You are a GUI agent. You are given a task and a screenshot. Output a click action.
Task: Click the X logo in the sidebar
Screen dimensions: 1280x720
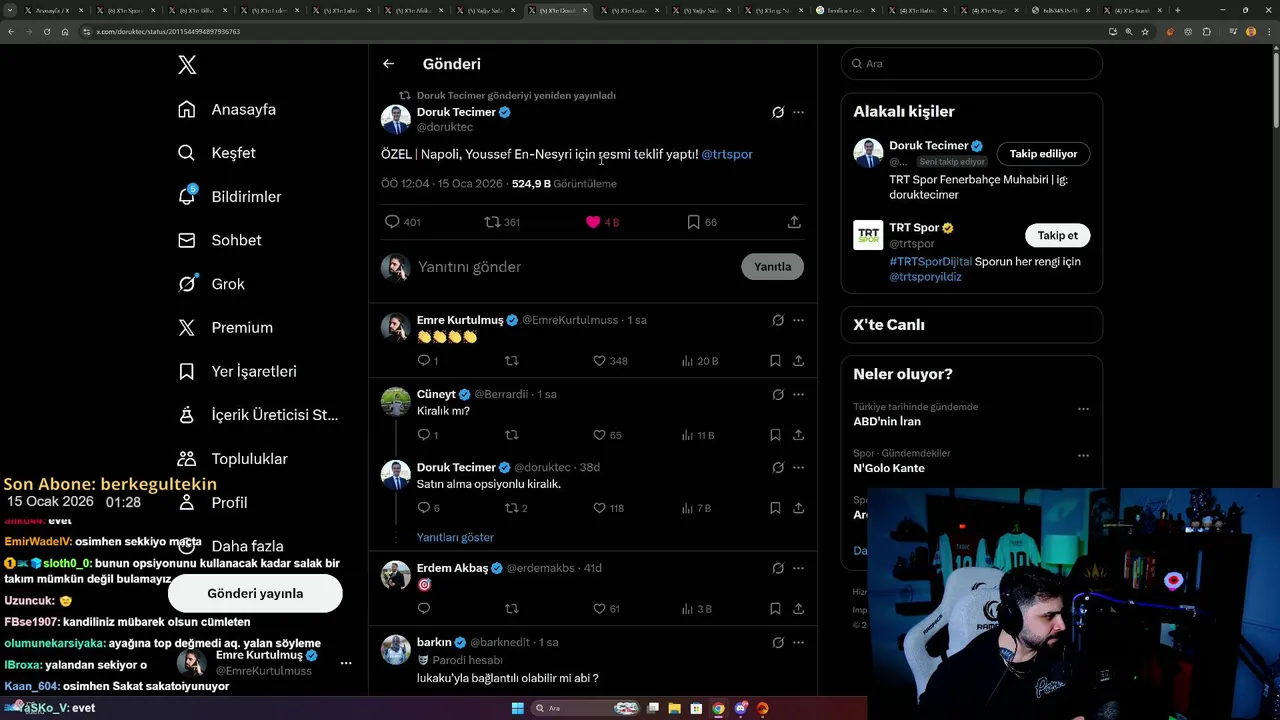tap(187, 65)
